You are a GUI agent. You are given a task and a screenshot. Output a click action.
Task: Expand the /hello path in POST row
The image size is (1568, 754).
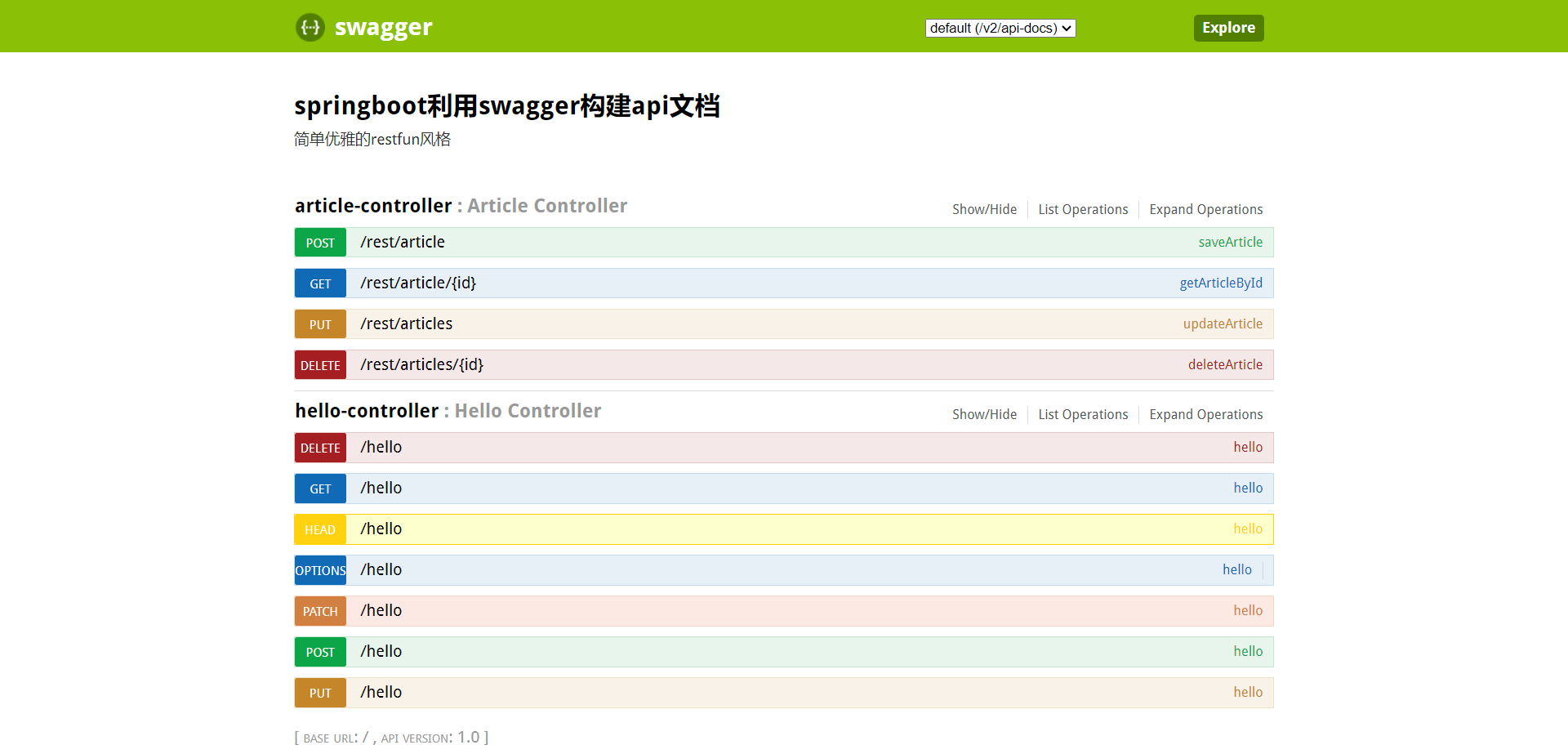(381, 651)
